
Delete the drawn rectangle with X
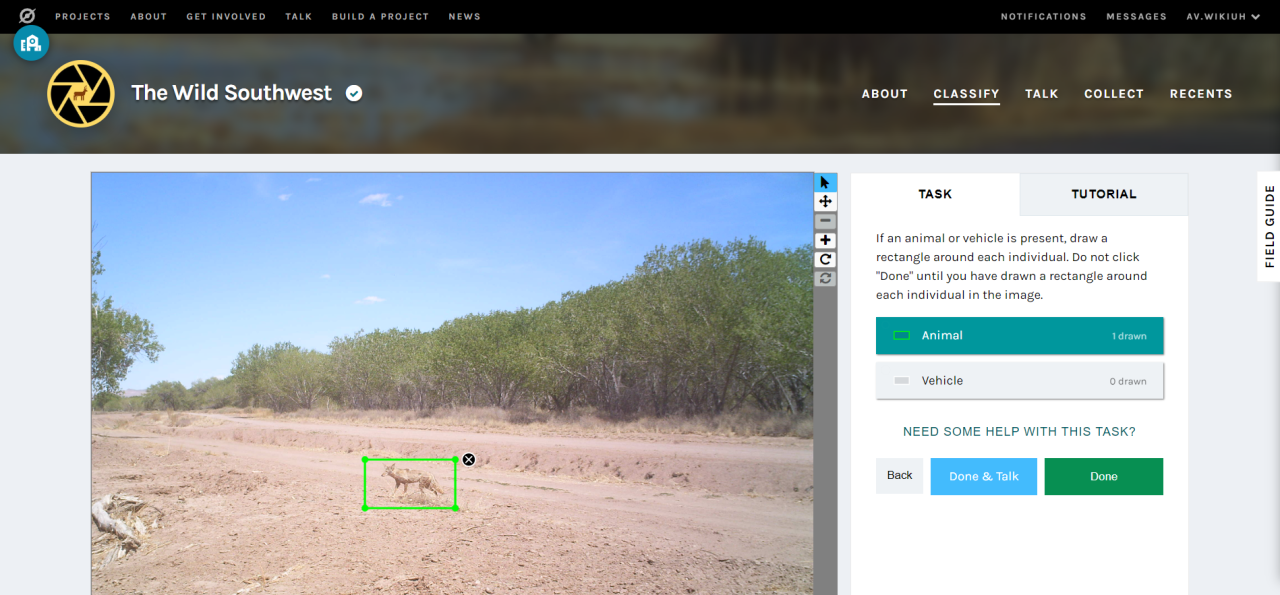469,460
